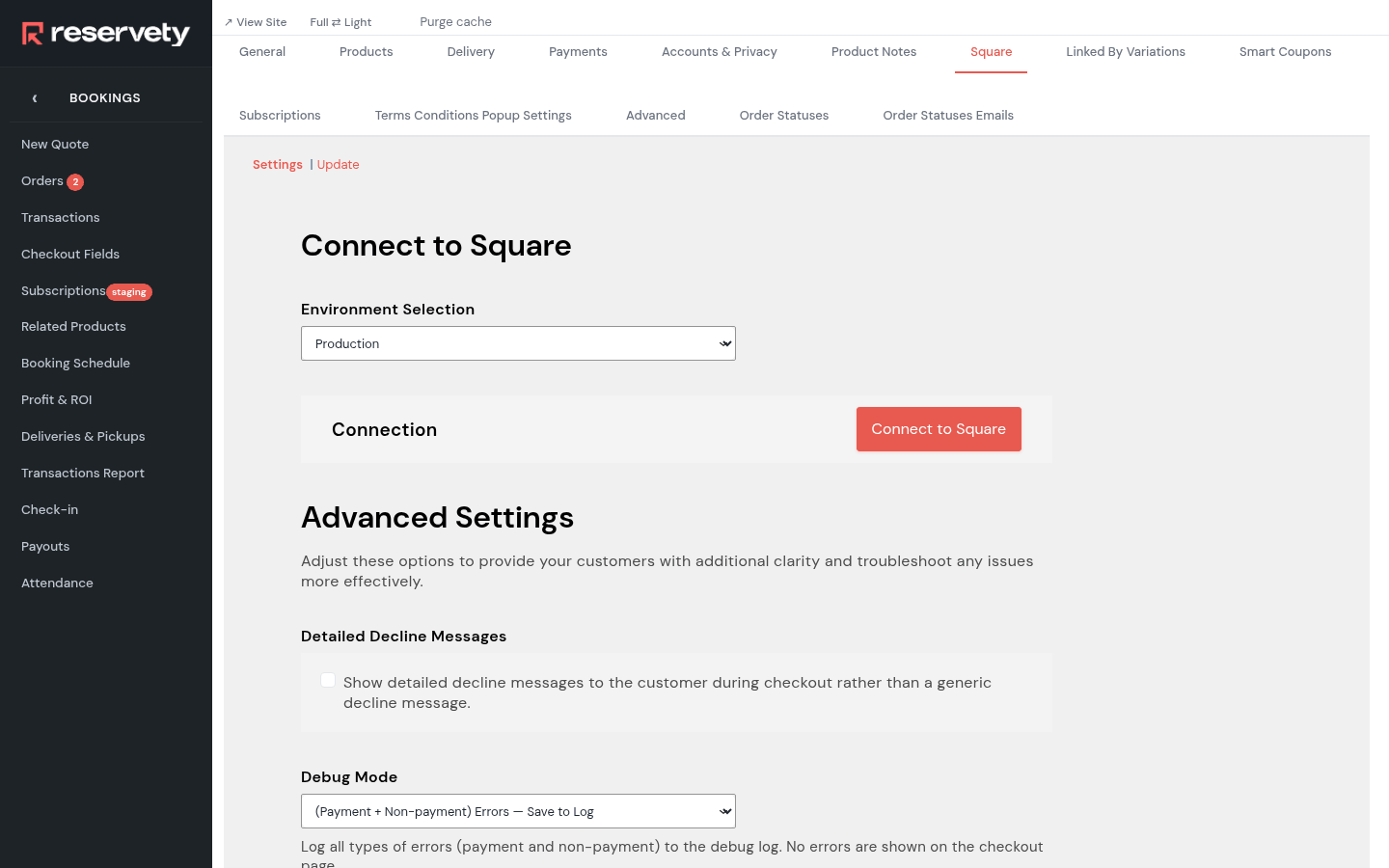The image size is (1389, 868).
Task: Select Payouts in the sidebar
Action: point(45,547)
